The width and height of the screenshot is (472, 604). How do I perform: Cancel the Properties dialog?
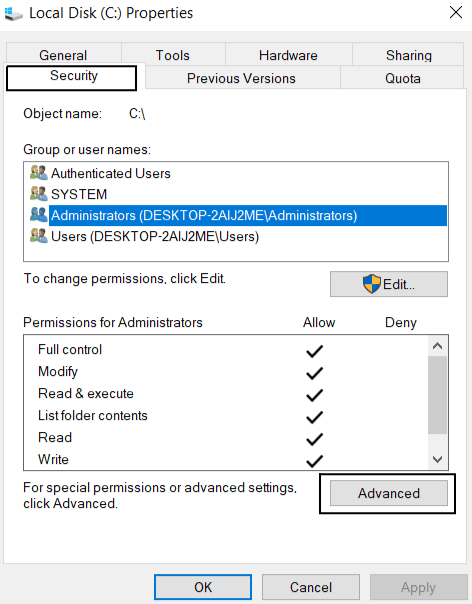311,587
